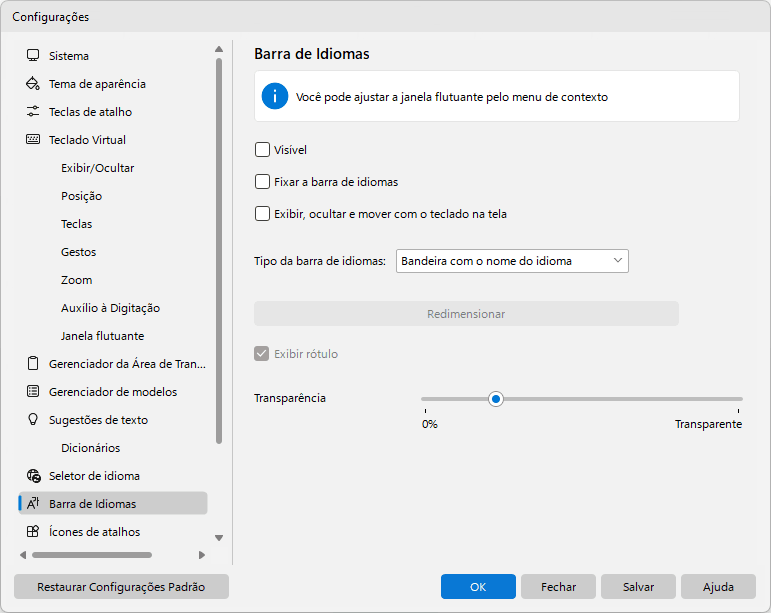Click the sidebar horizontal scrollbar thumb
771x613 pixels.
(x=92, y=555)
